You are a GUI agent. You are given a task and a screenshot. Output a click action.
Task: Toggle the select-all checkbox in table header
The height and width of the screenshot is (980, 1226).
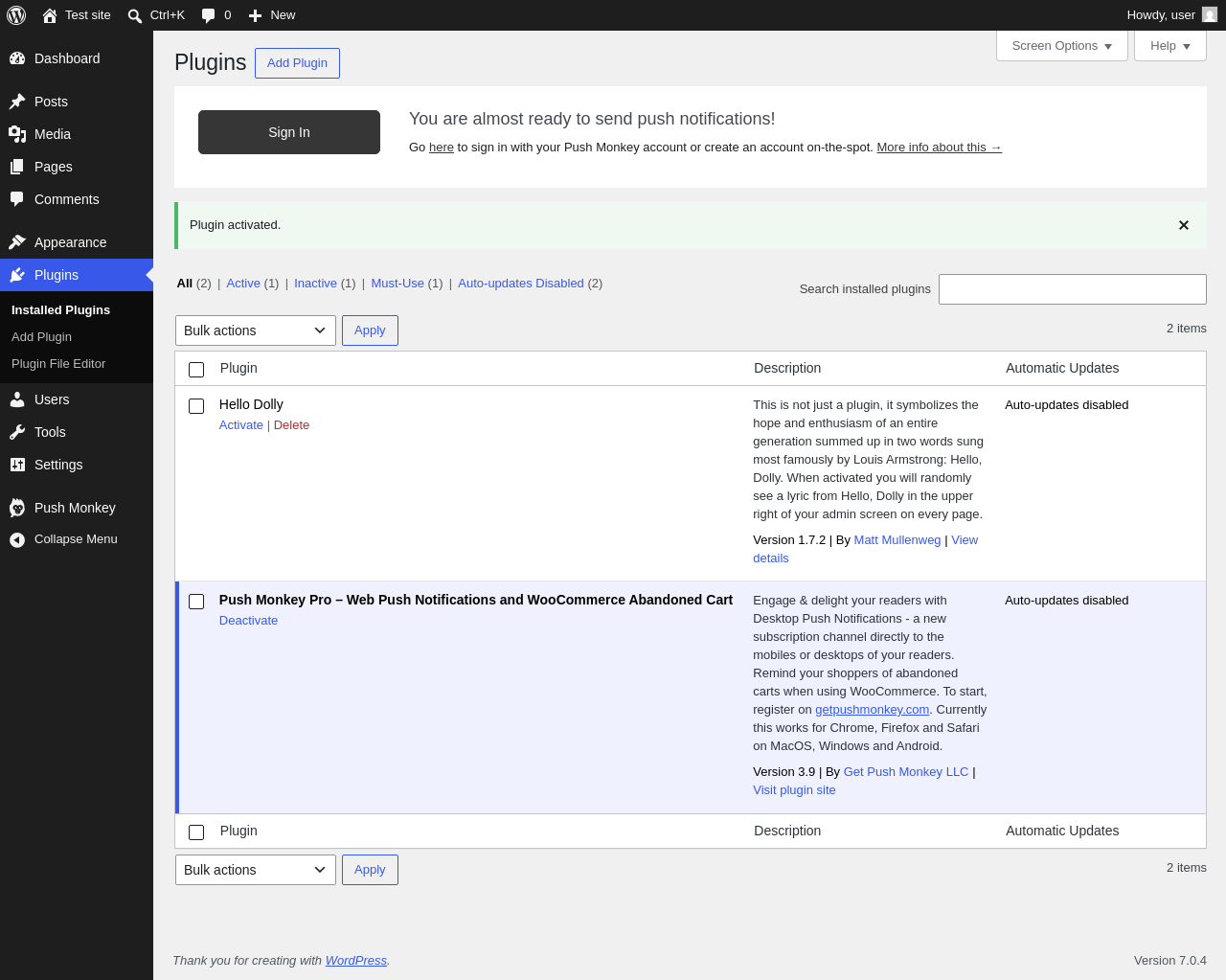coord(196,370)
